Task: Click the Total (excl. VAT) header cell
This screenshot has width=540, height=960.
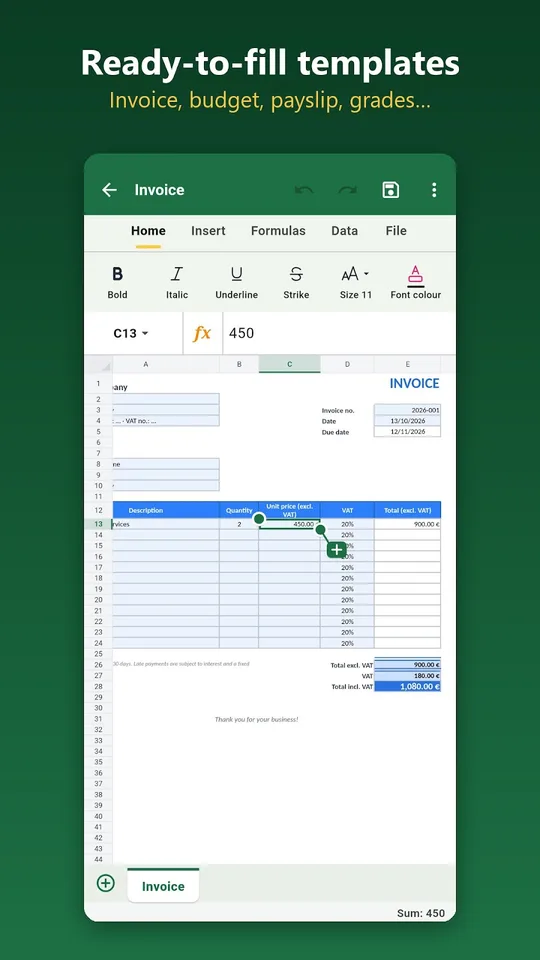Action: tap(408, 510)
